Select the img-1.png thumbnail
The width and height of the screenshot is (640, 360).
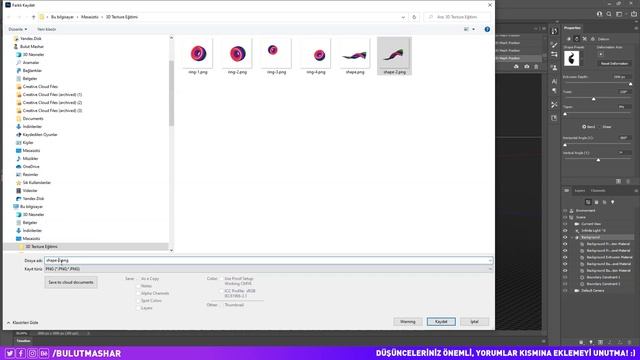(198, 56)
